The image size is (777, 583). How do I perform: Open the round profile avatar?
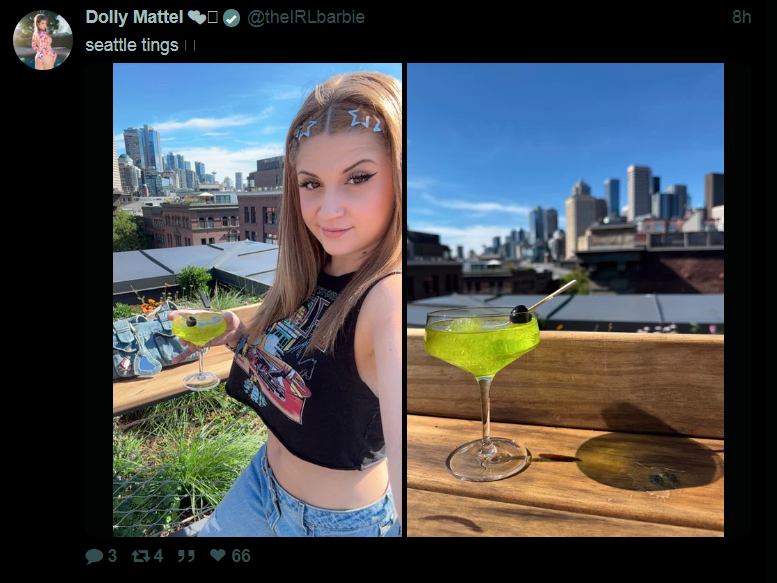(43, 40)
